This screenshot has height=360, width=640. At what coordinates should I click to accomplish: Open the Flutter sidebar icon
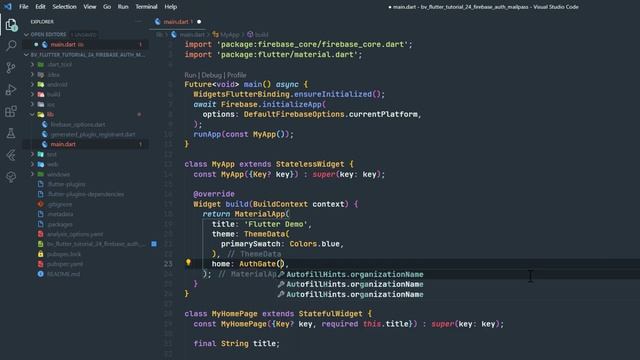[x=11, y=155]
